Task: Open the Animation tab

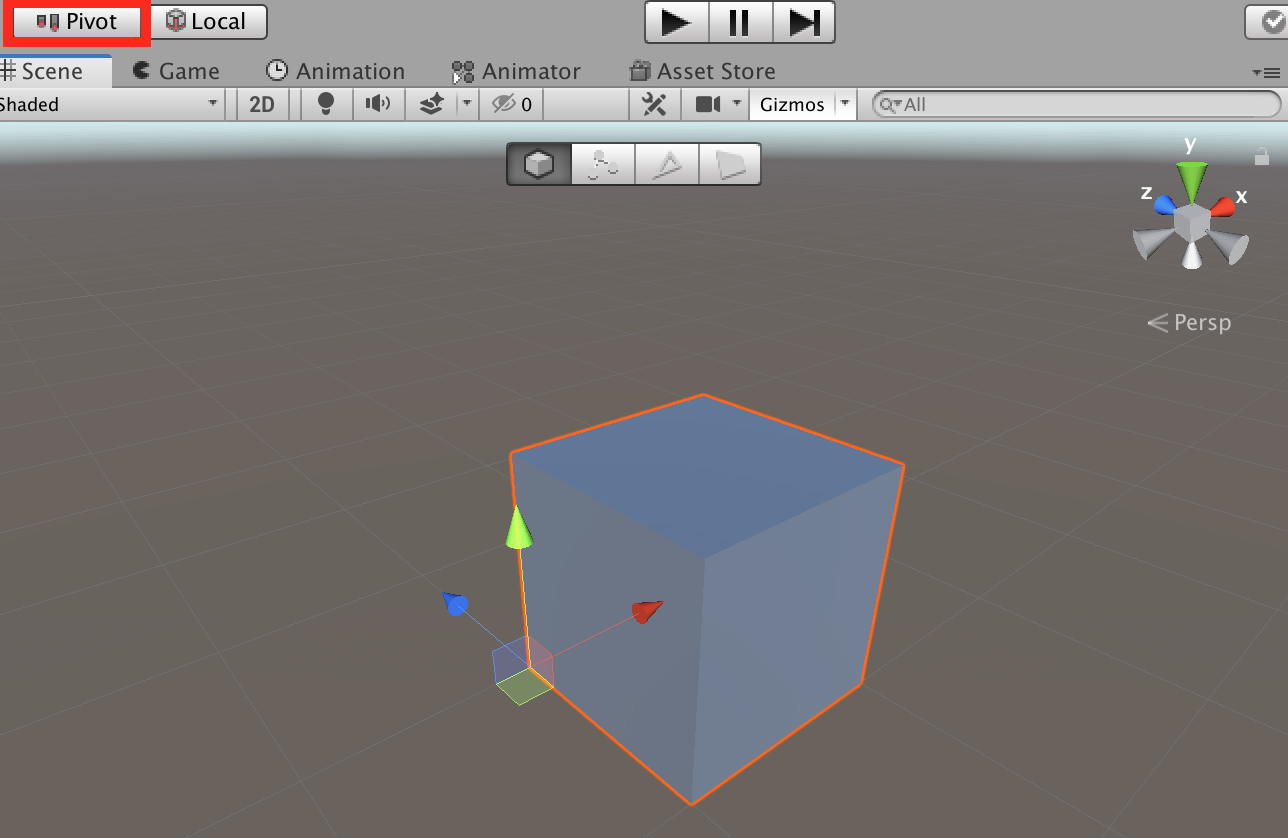Action: click(x=335, y=71)
